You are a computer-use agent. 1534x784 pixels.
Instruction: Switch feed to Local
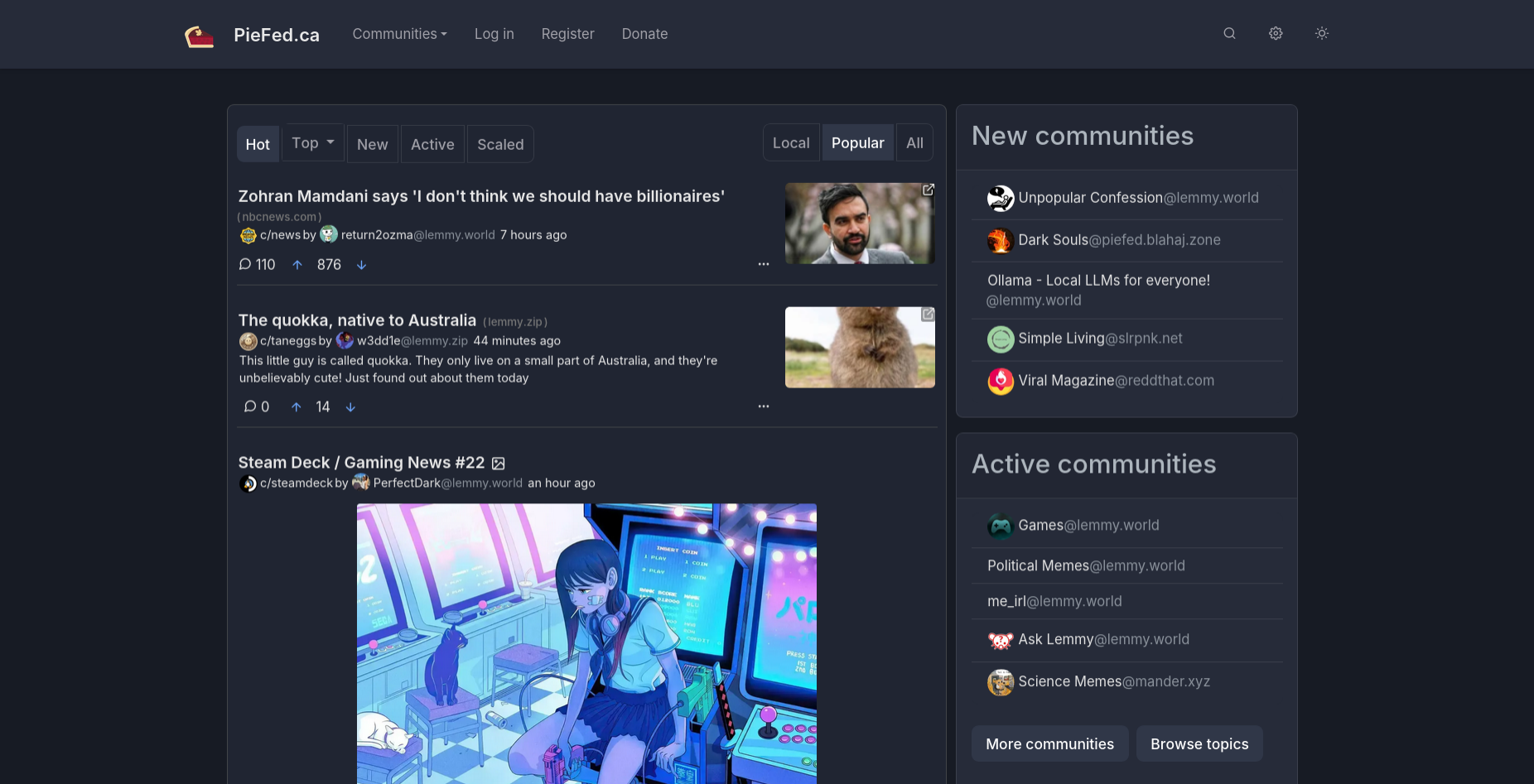(790, 143)
